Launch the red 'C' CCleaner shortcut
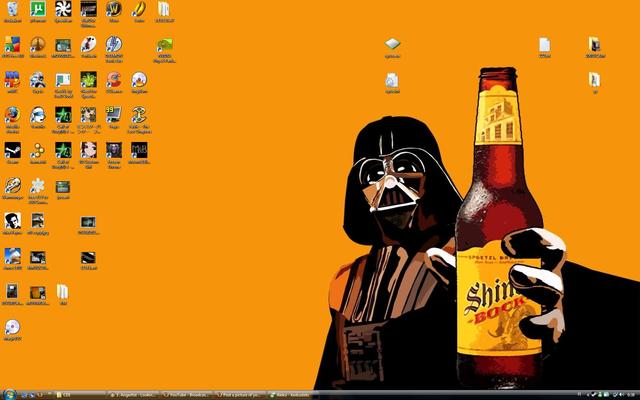Viewport: 640px width, 400px height. click(x=114, y=80)
